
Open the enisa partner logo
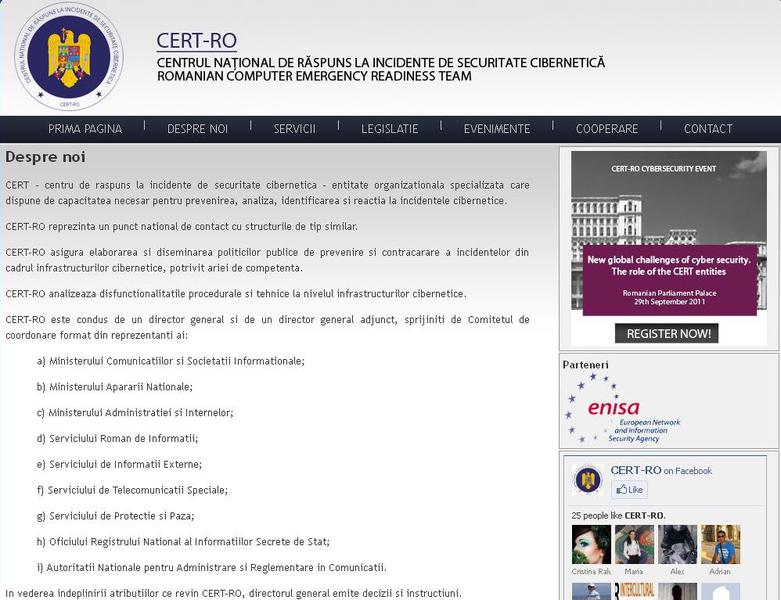point(623,408)
